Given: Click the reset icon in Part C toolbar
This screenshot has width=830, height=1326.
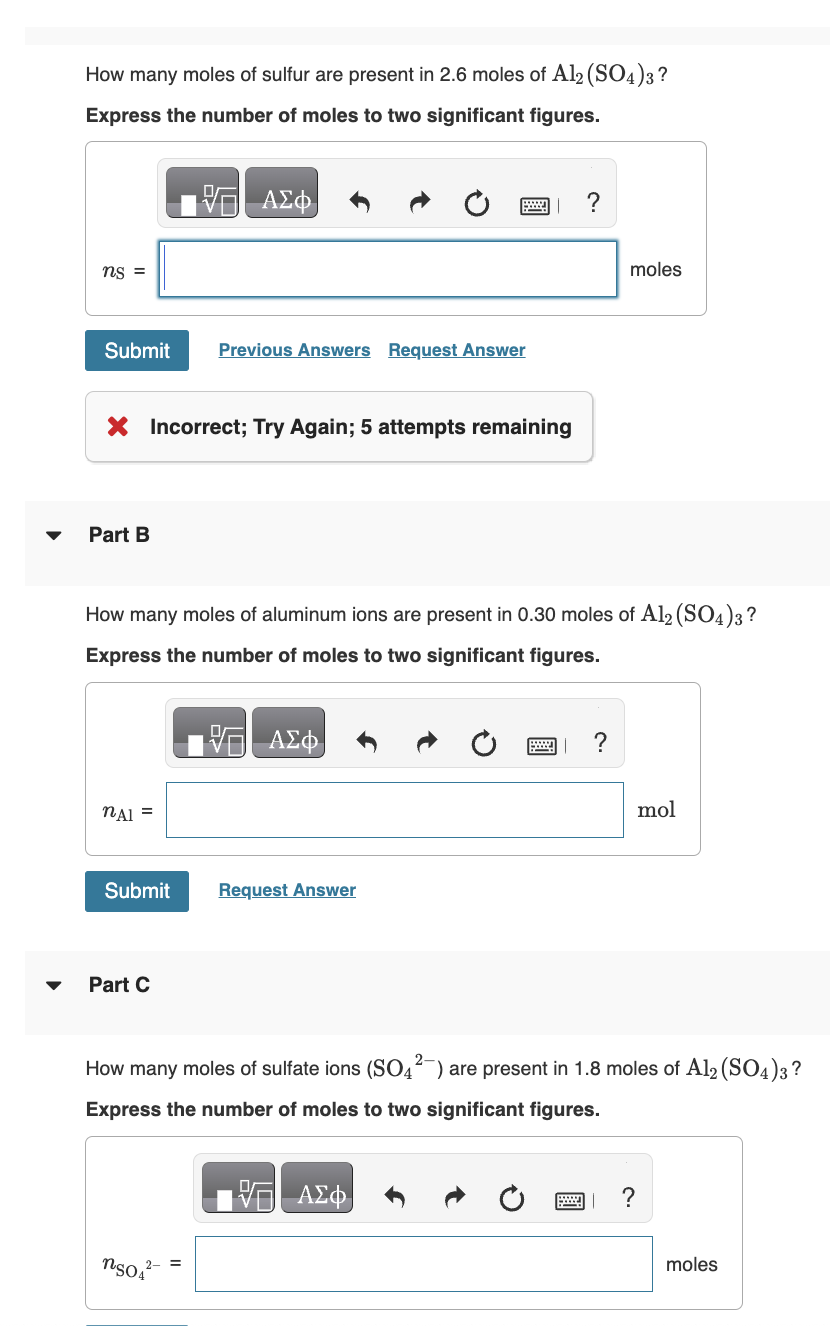Looking at the screenshot, I should pyautogui.click(x=511, y=1198).
